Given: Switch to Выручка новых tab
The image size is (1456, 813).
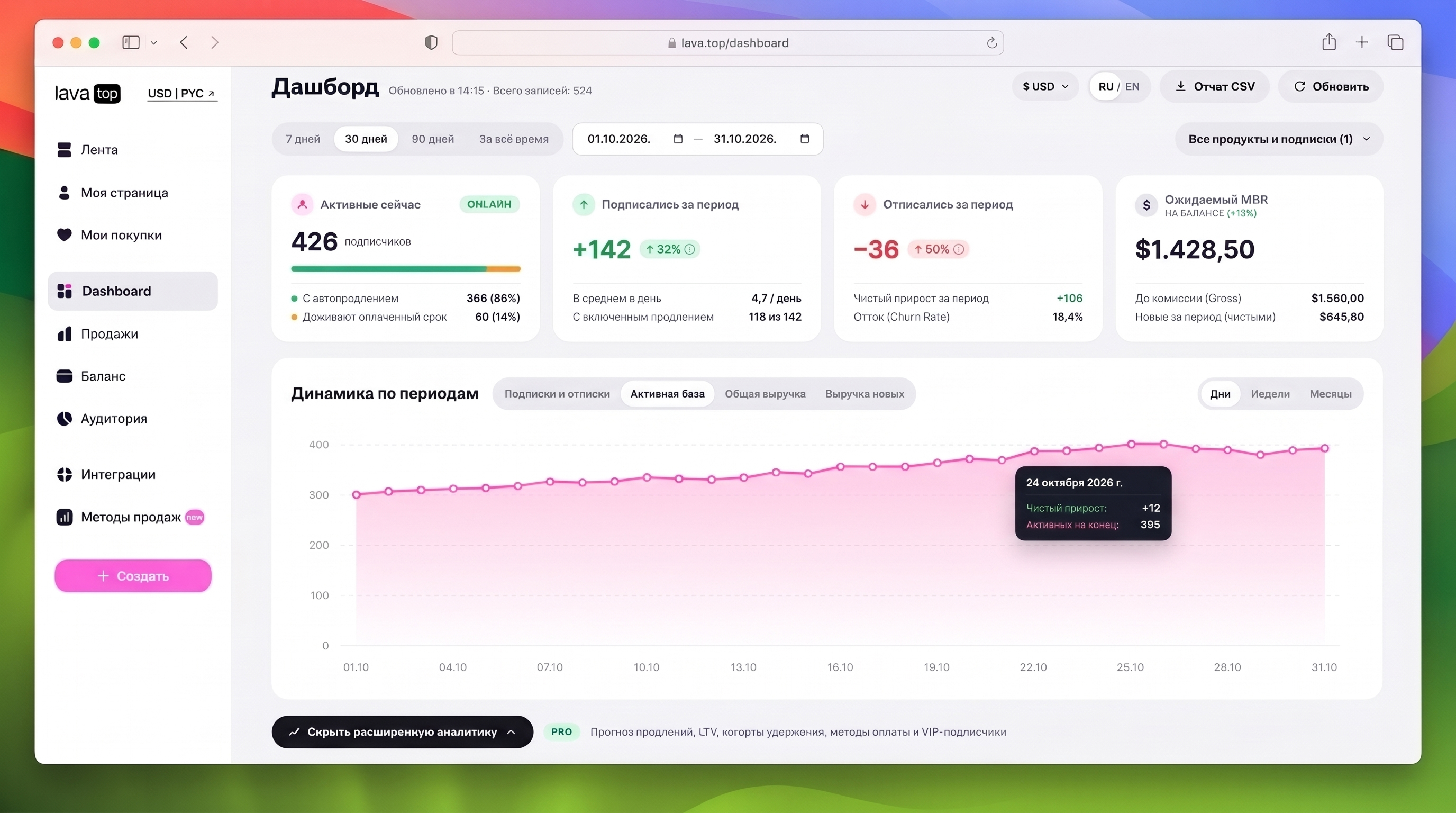Looking at the screenshot, I should [865, 394].
